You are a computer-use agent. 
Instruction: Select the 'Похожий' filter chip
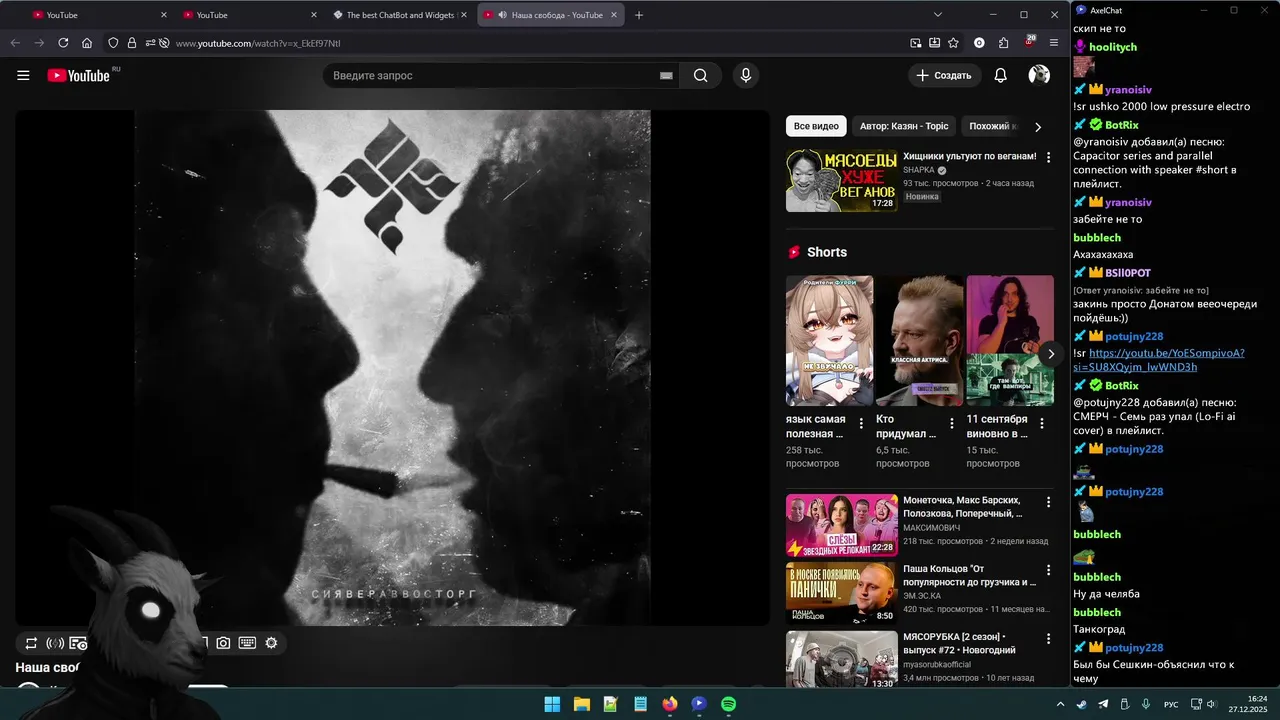pos(992,127)
